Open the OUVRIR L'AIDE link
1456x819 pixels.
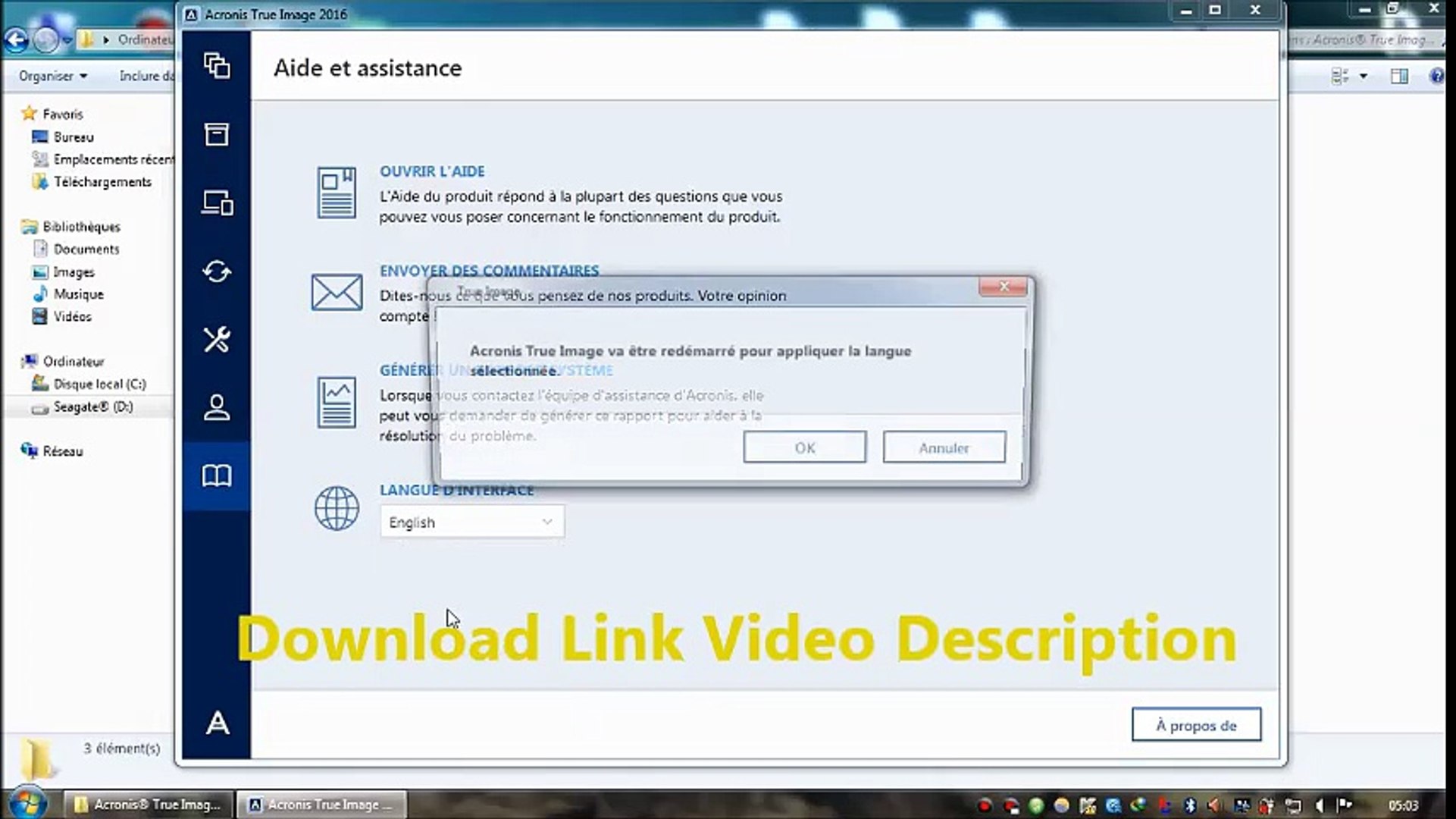pyautogui.click(x=432, y=171)
